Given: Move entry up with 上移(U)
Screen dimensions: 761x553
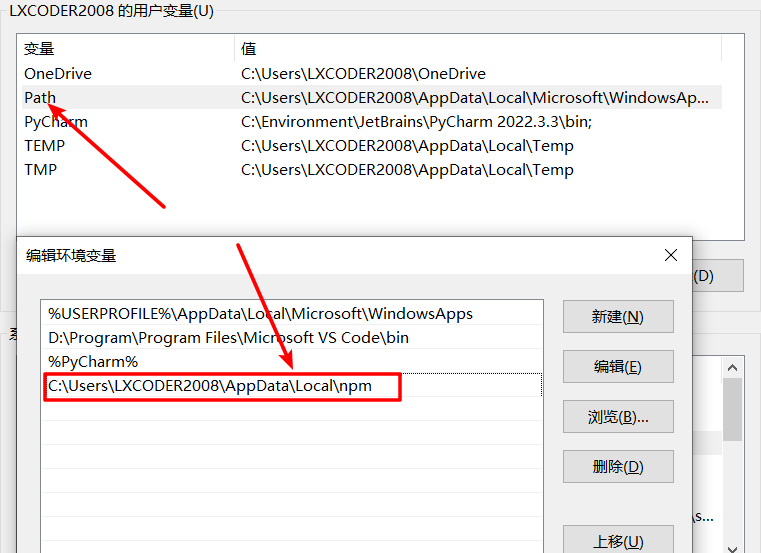Looking at the screenshot, I should click(618, 541).
